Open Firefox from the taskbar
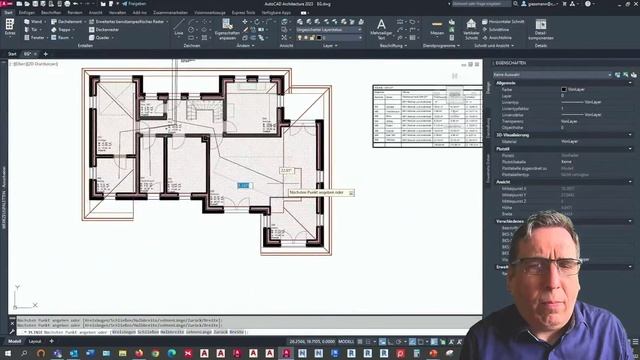This screenshot has width=640, height=360. [x=139, y=353]
